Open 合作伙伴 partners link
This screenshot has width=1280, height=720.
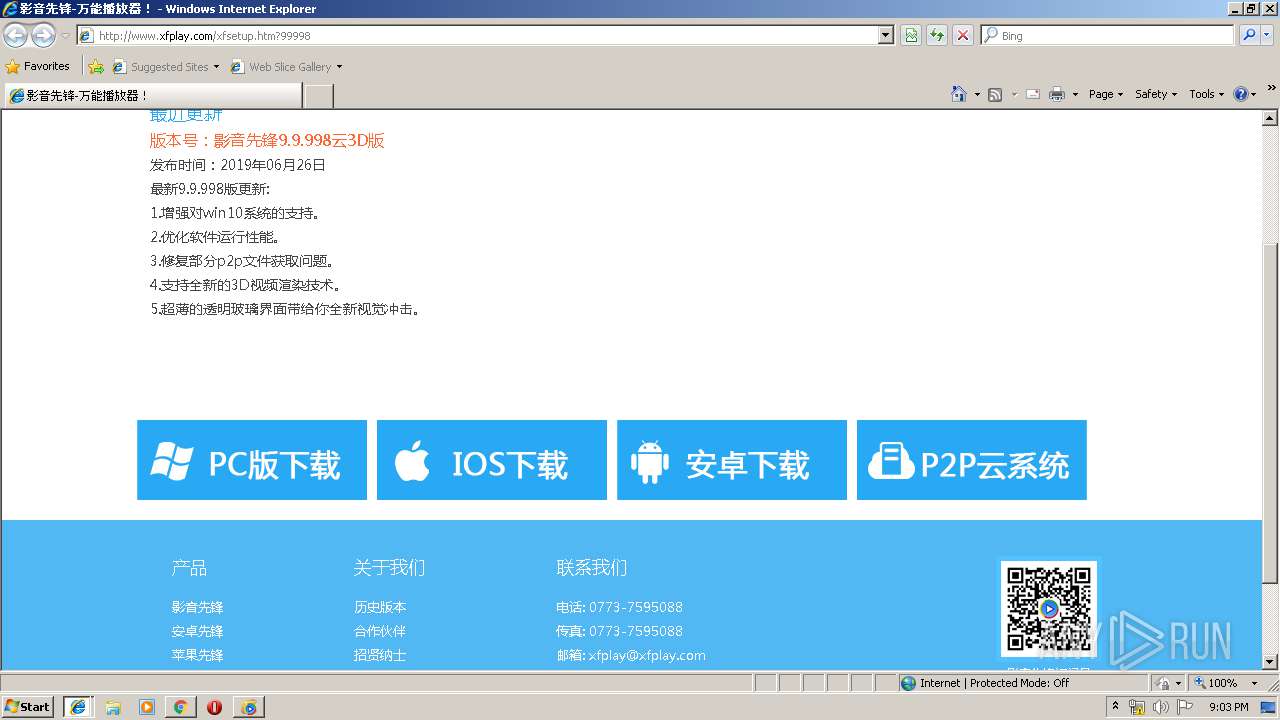tap(380, 631)
